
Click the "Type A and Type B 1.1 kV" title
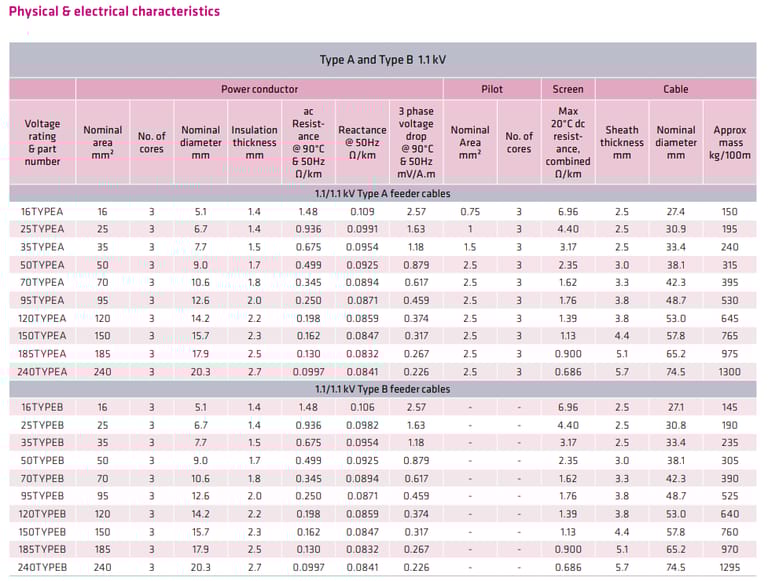pos(383,60)
